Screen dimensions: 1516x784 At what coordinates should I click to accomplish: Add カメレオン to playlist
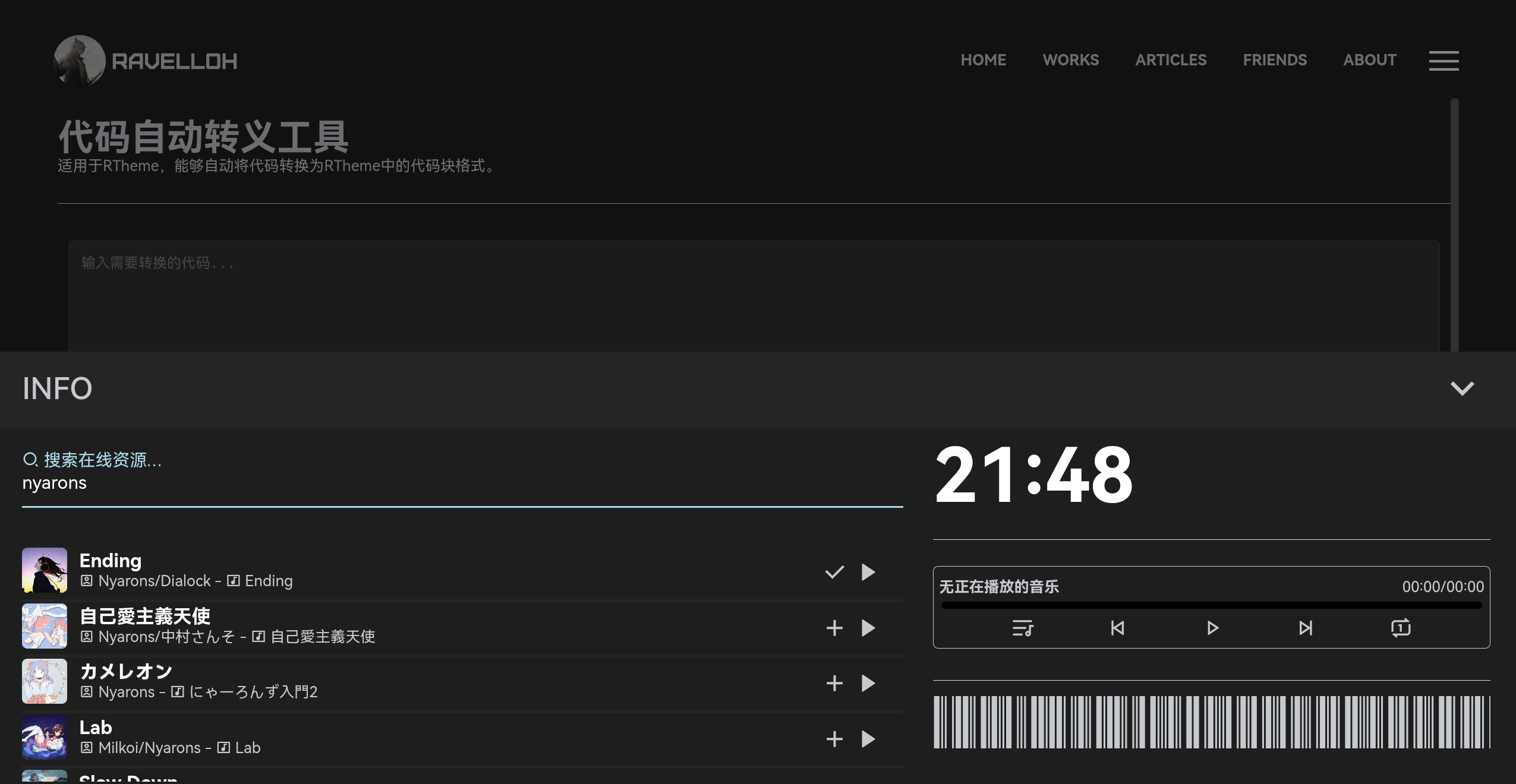pyautogui.click(x=834, y=683)
